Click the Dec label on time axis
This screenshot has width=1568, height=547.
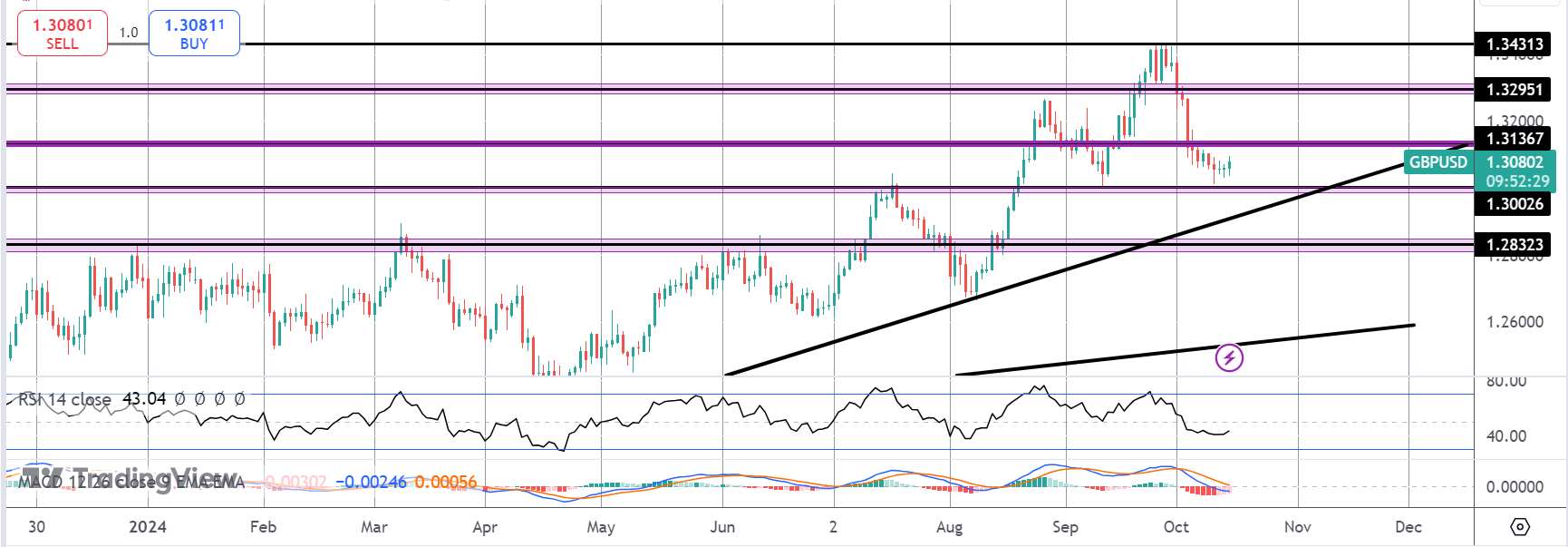pyautogui.click(x=1408, y=527)
